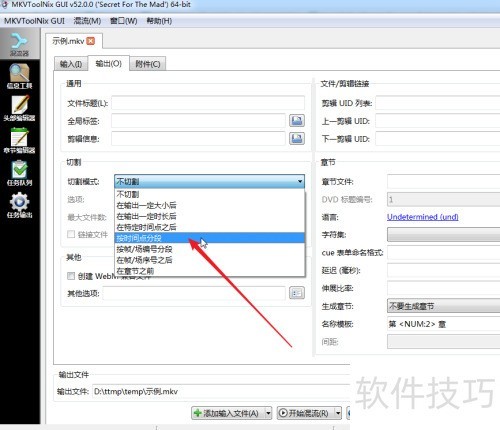Click 开始混流(R) button
The image size is (500, 430).
coord(306,413)
